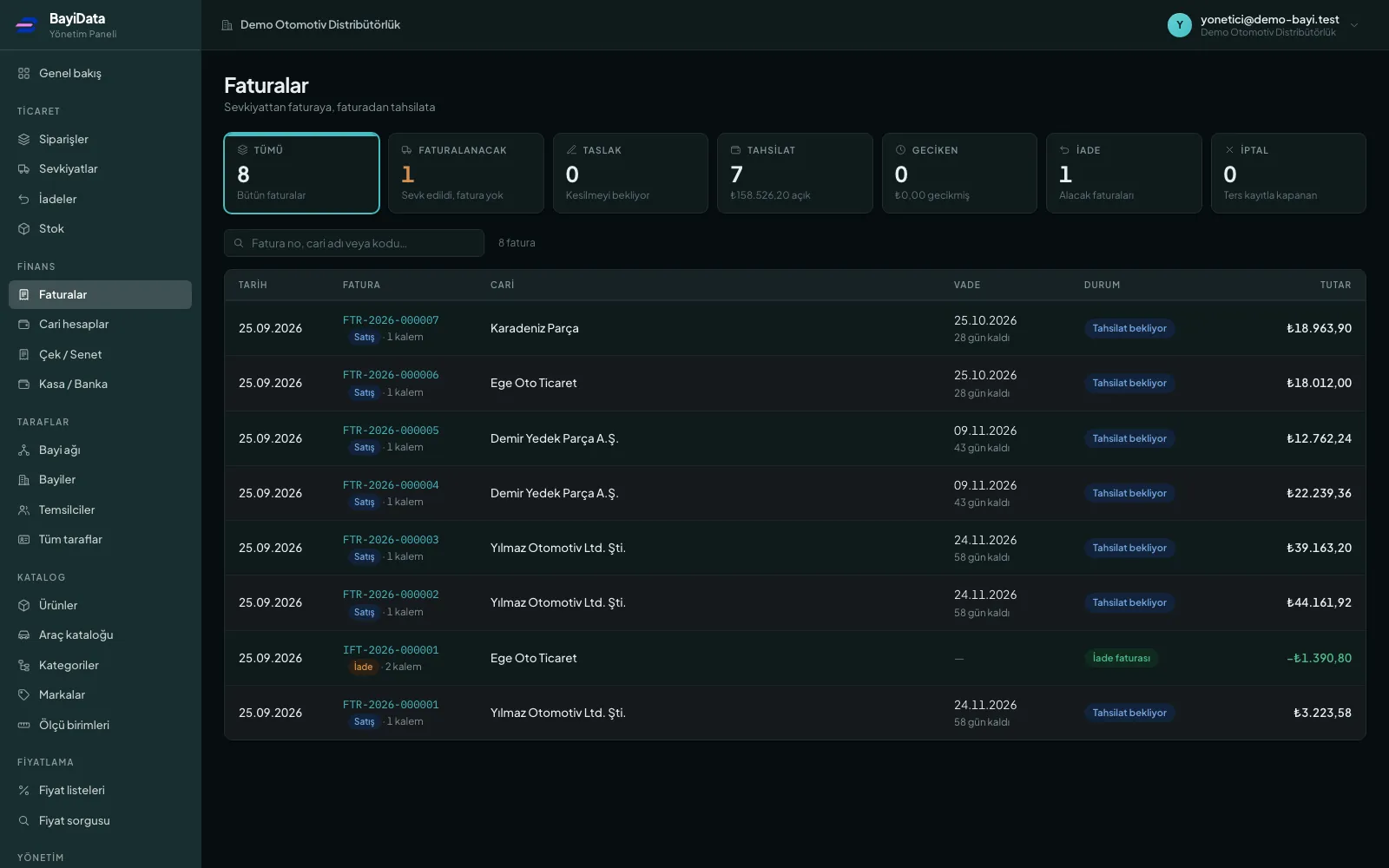The height and width of the screenshot is (868, 1389).
Task: Open return invoice IFT-2026-000001
Action: tap(391, 650)
